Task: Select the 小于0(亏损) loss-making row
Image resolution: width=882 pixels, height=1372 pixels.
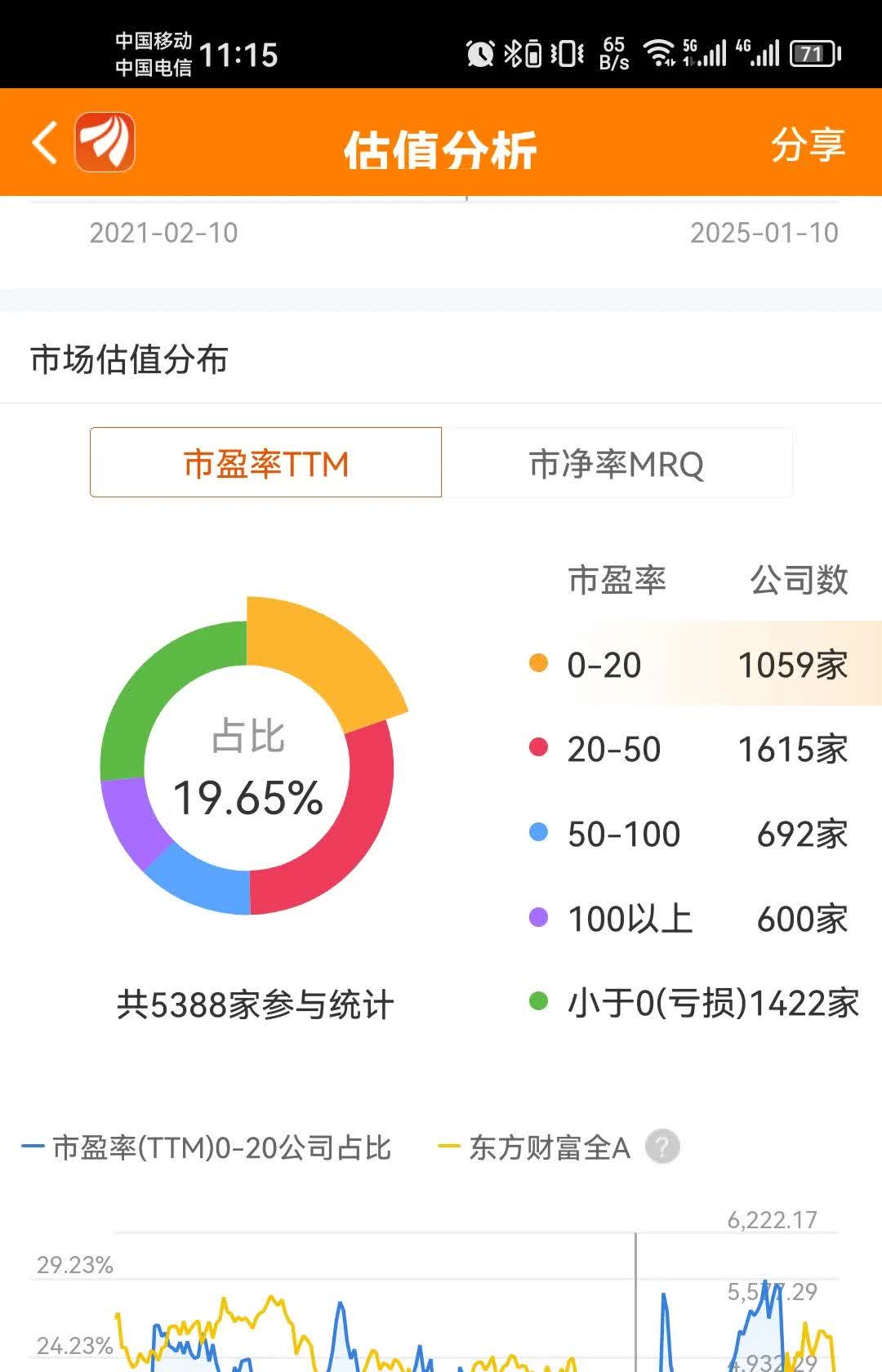Action: coord(694,1003)
